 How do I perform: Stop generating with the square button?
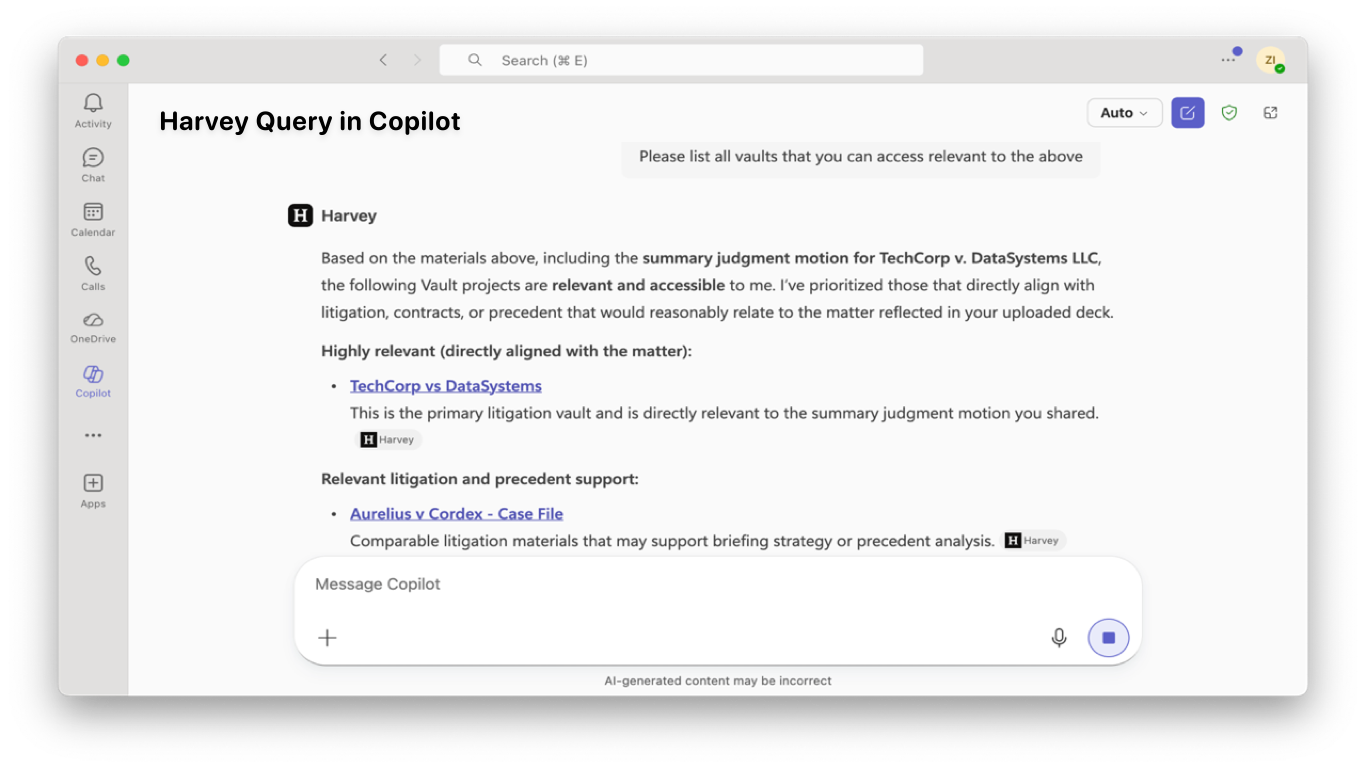pyautogui.click(x=1108, y=637)
